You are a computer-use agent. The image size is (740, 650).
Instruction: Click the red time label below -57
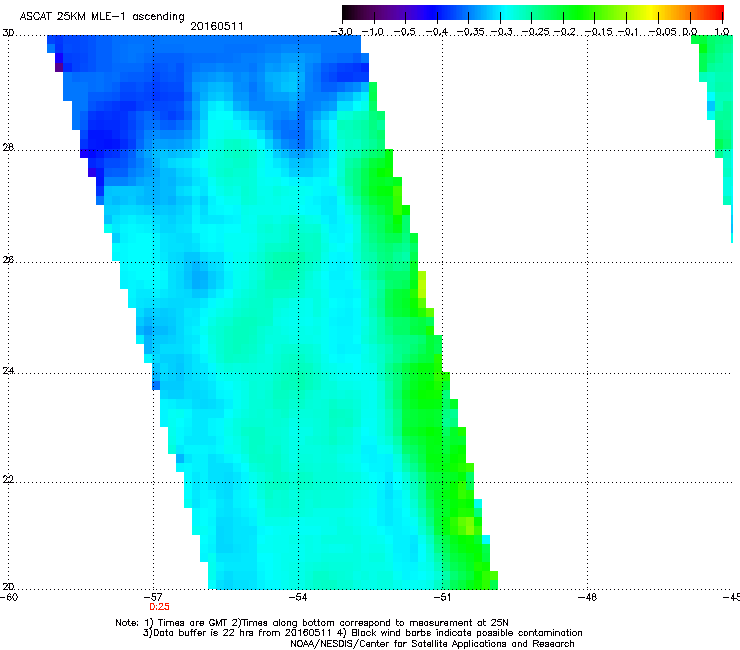click(x=159, y=607)
